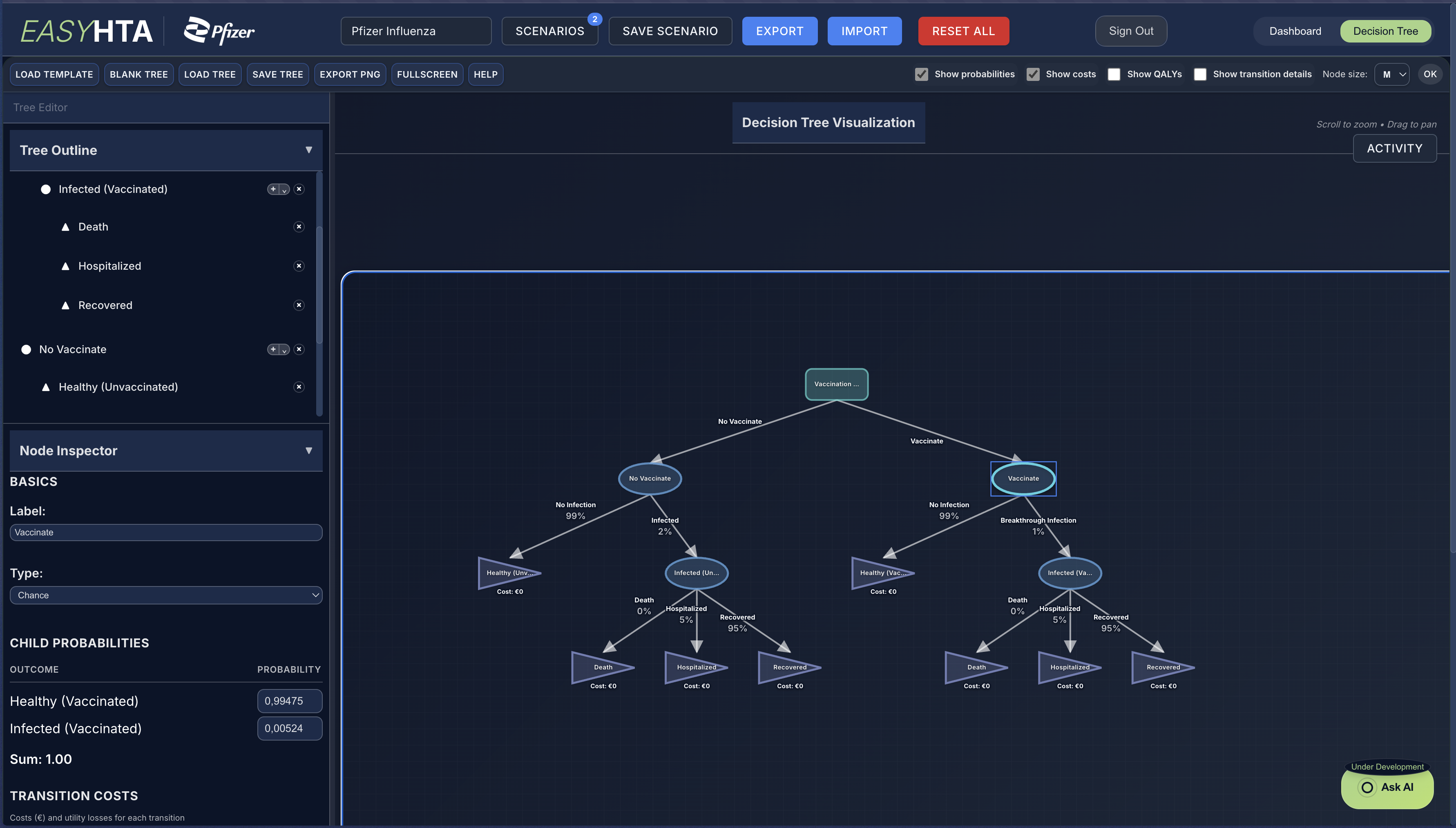Click the blue EXPORT button
The height and width of the screenshot is (828, 1456).
coord(780,31)
